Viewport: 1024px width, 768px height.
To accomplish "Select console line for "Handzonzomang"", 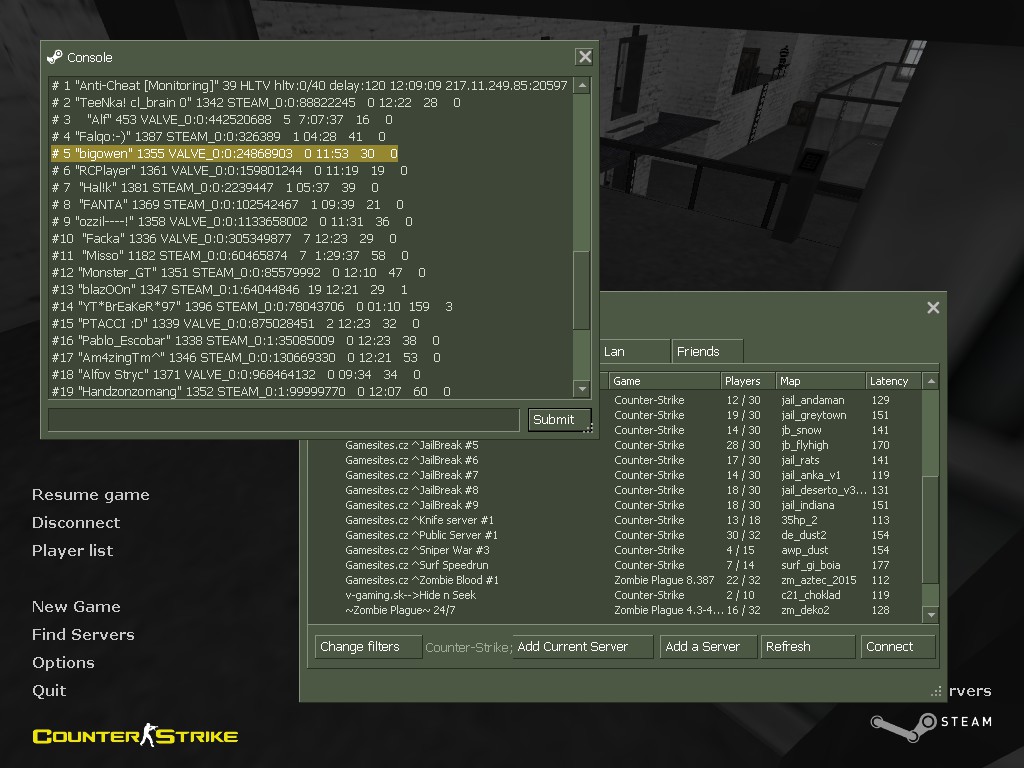I will pos(251,391).
